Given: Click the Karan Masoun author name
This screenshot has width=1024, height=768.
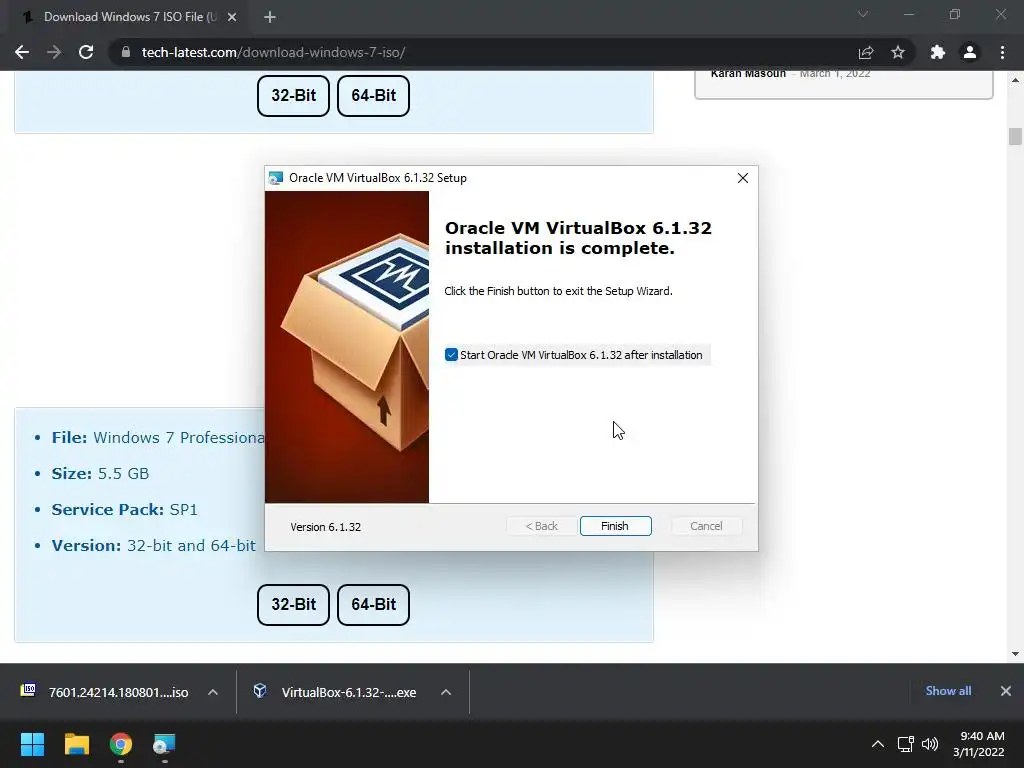Looking at the screenshot, I should click(748, 74).
